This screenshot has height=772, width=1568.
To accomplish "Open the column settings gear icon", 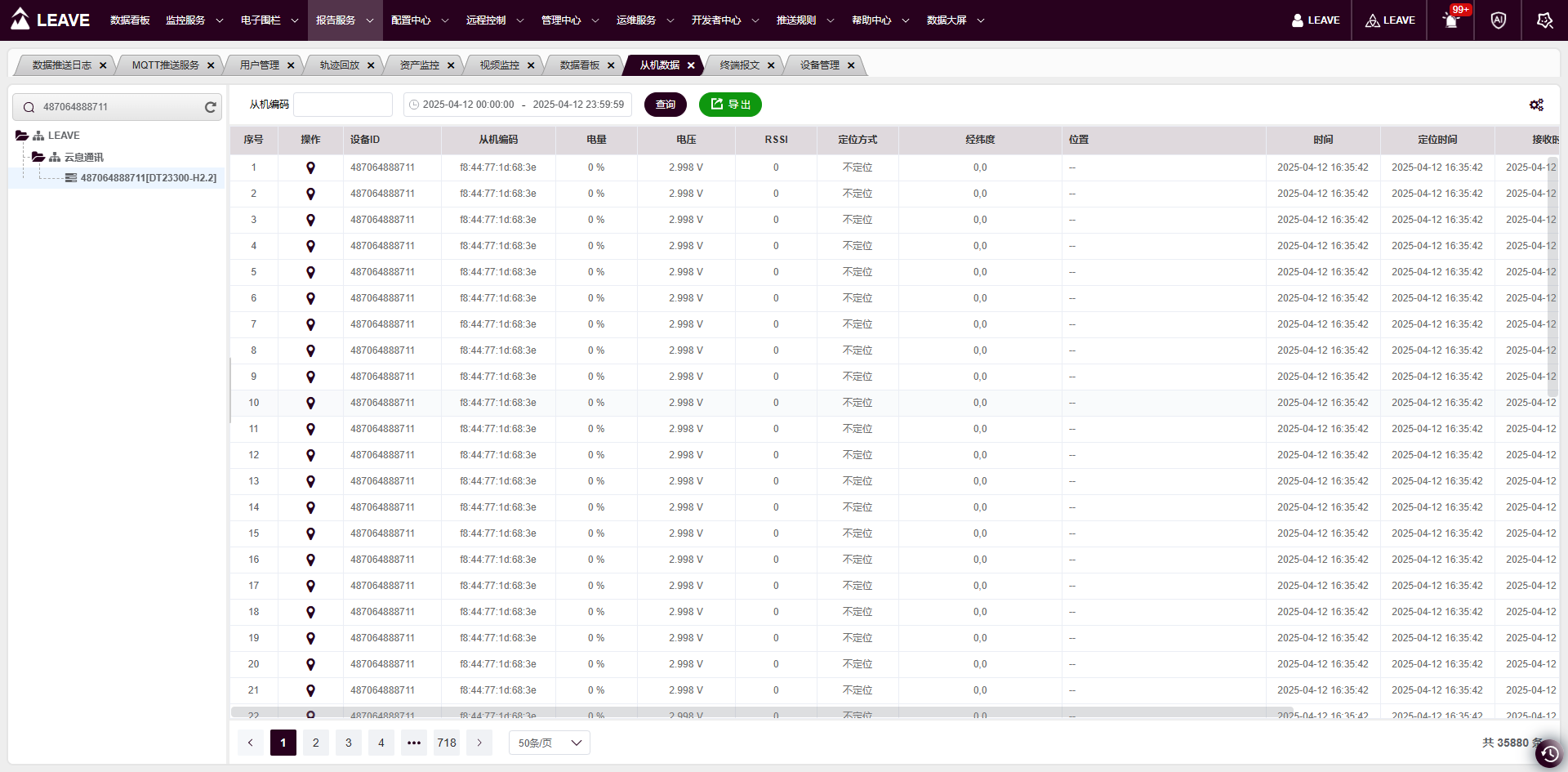I will click(x=1536, y=105).
